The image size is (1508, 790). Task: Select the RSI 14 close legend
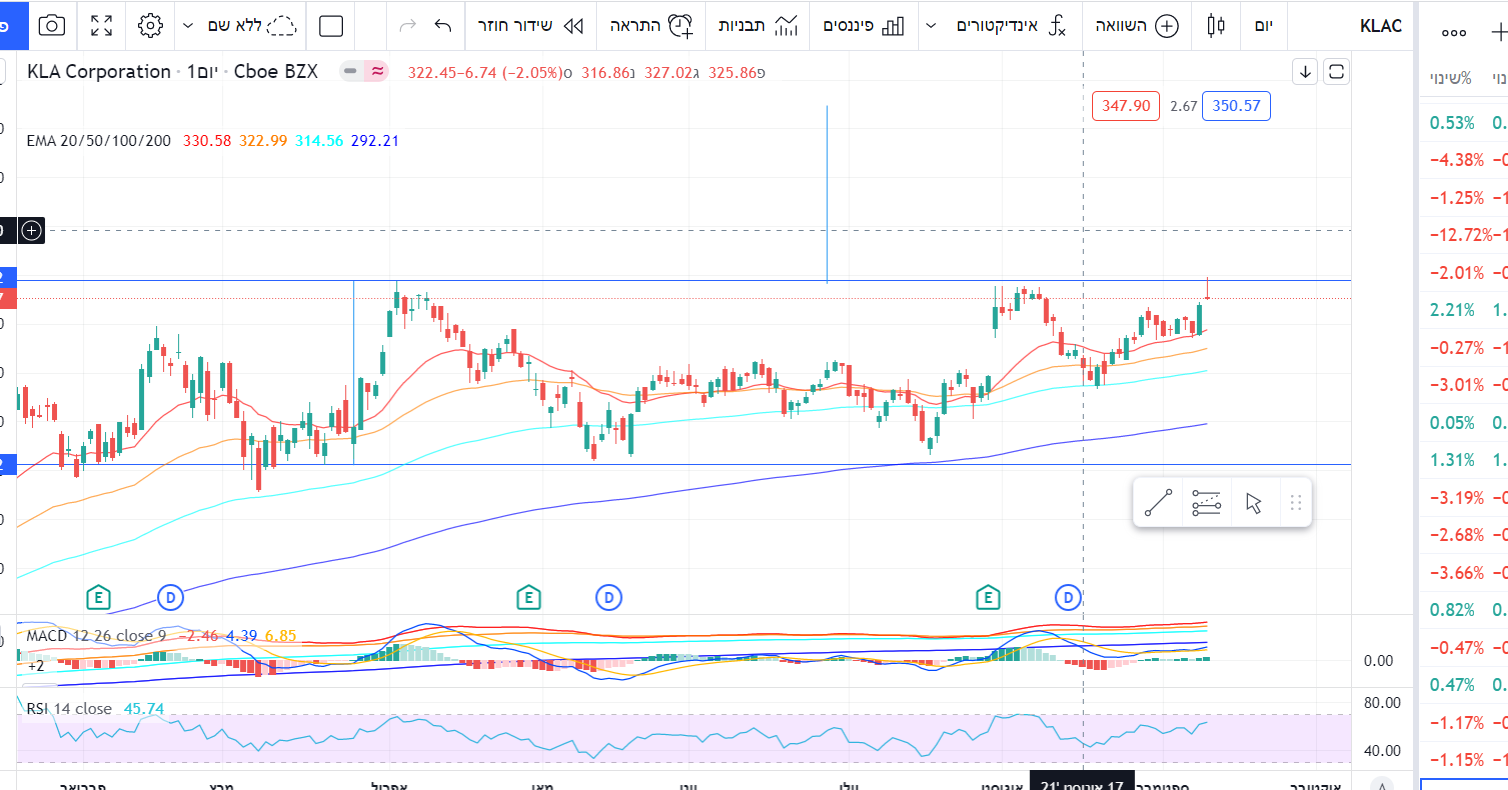pos(69,708)
